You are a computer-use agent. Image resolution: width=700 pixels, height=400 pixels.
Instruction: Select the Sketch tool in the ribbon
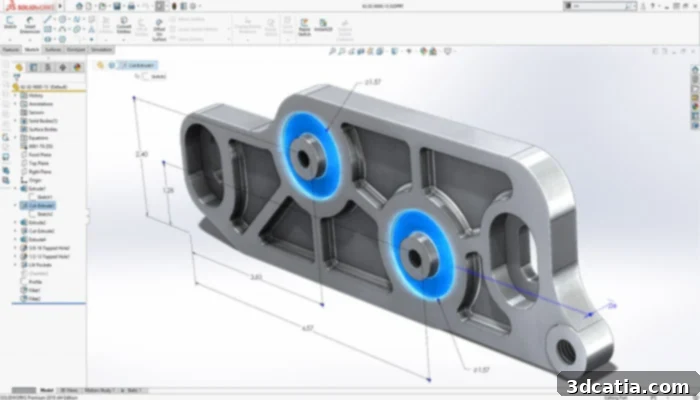(x=10, y=23)
